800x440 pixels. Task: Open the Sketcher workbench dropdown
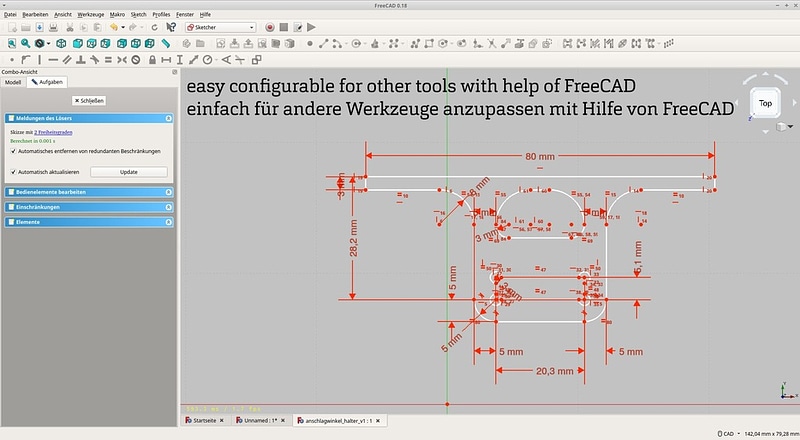tap(220, 27)
